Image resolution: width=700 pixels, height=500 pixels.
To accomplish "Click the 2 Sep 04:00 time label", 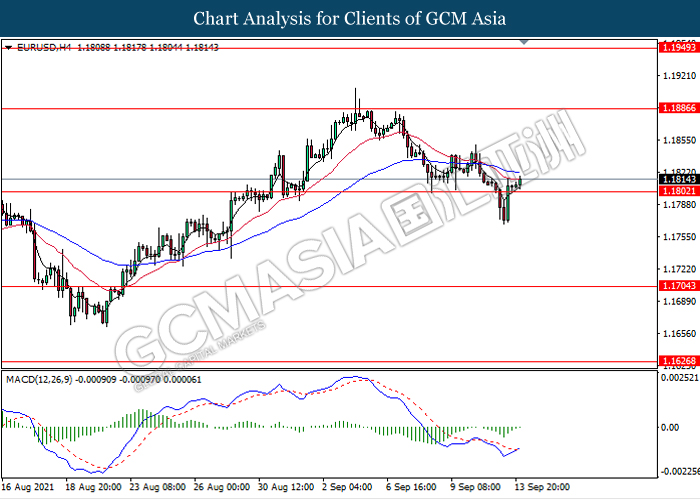I will pos(347,487).
